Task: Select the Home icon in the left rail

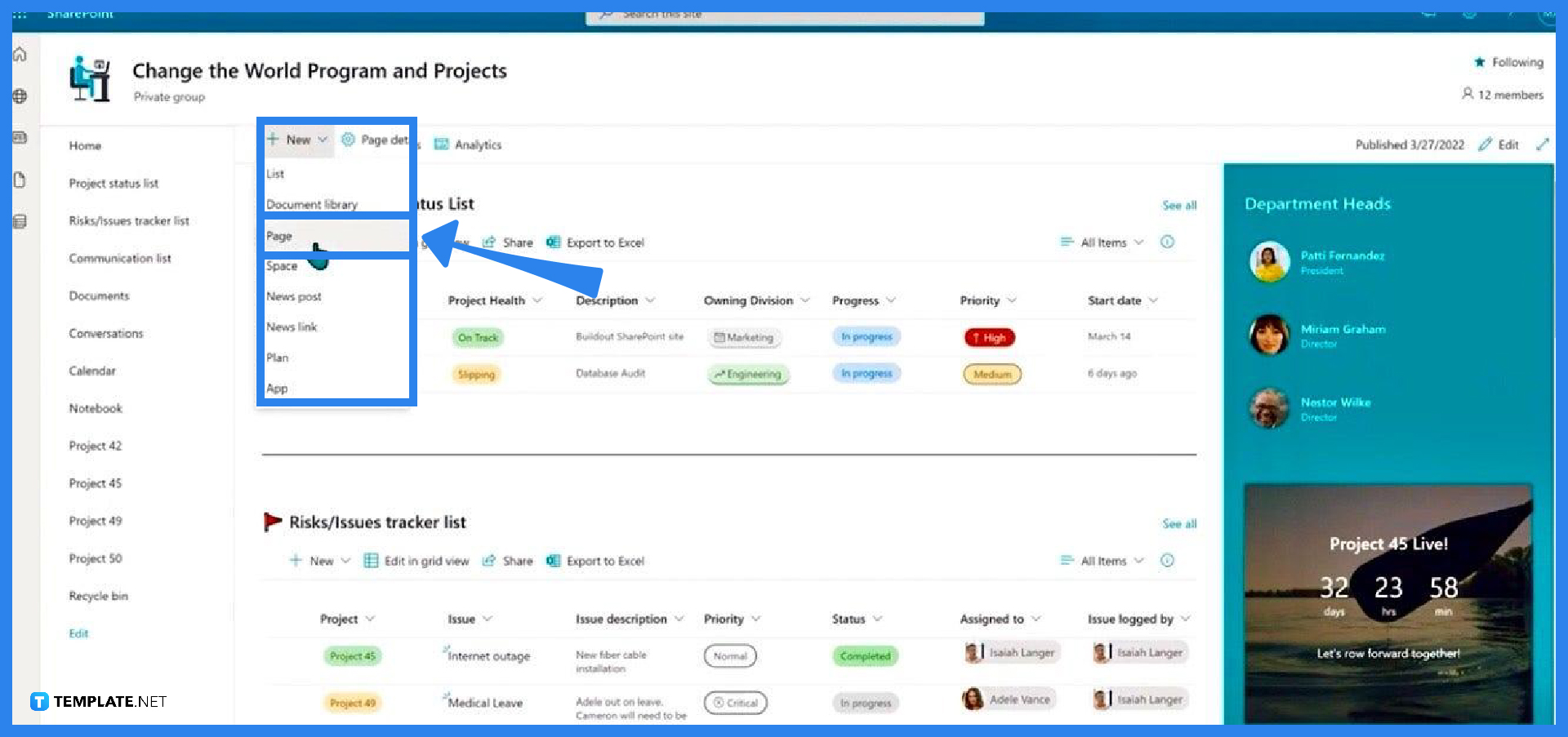Action: [x=20, y=54]
